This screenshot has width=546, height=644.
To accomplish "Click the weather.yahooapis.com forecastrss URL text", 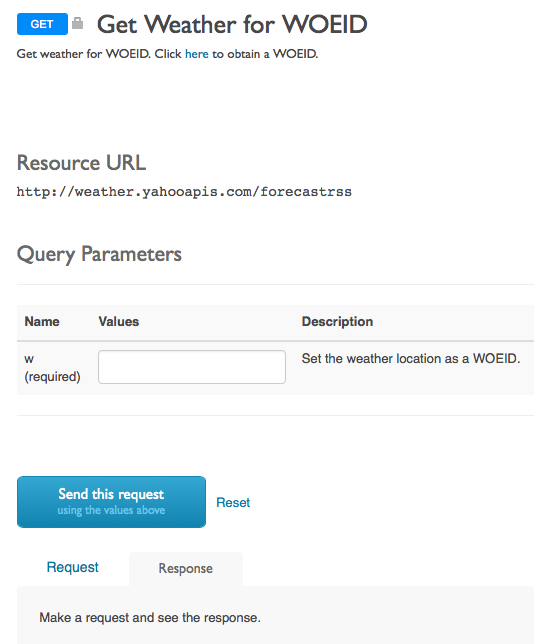I will pos(184,192).
